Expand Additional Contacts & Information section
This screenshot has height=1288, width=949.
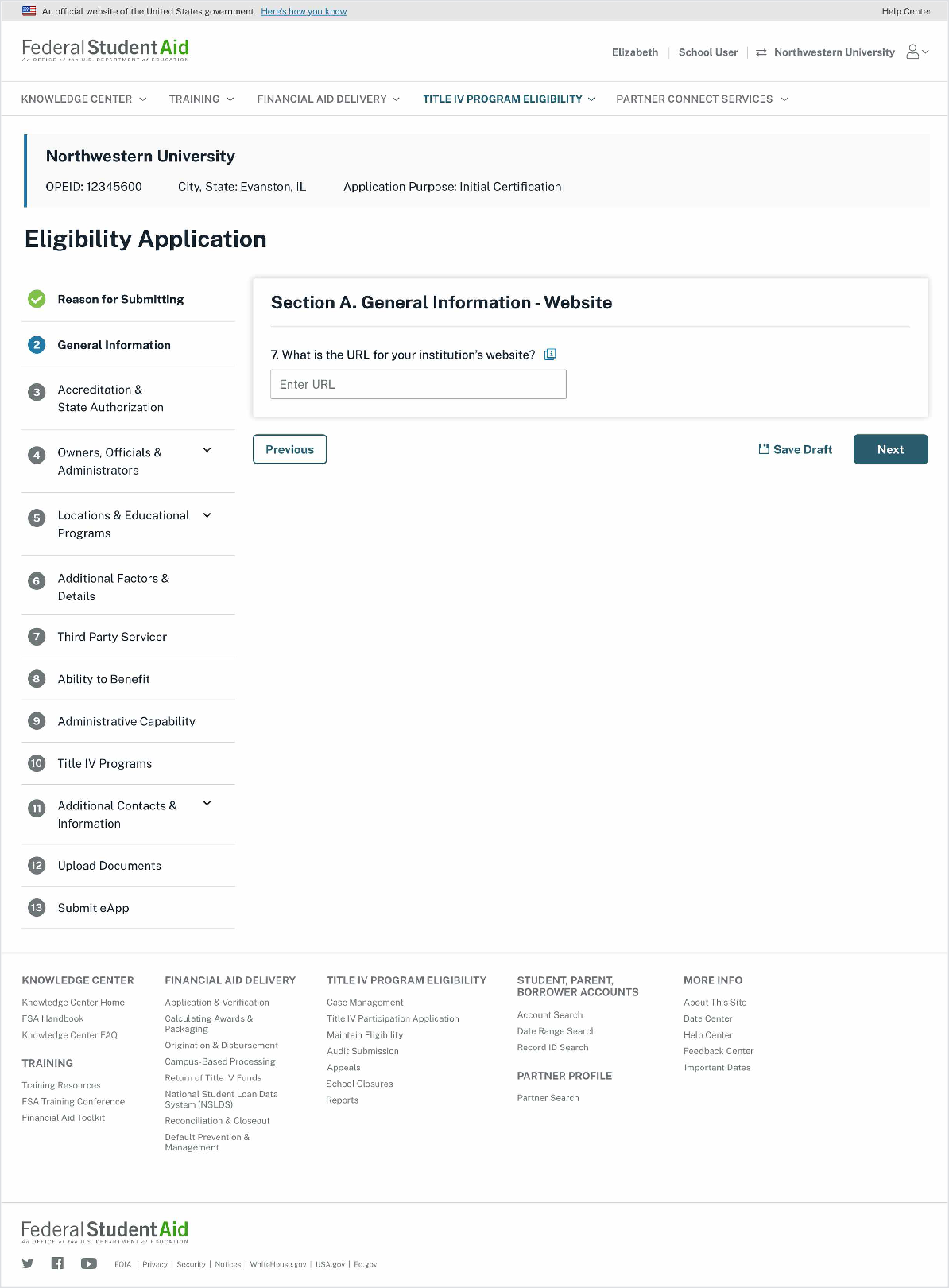point(207,804)
